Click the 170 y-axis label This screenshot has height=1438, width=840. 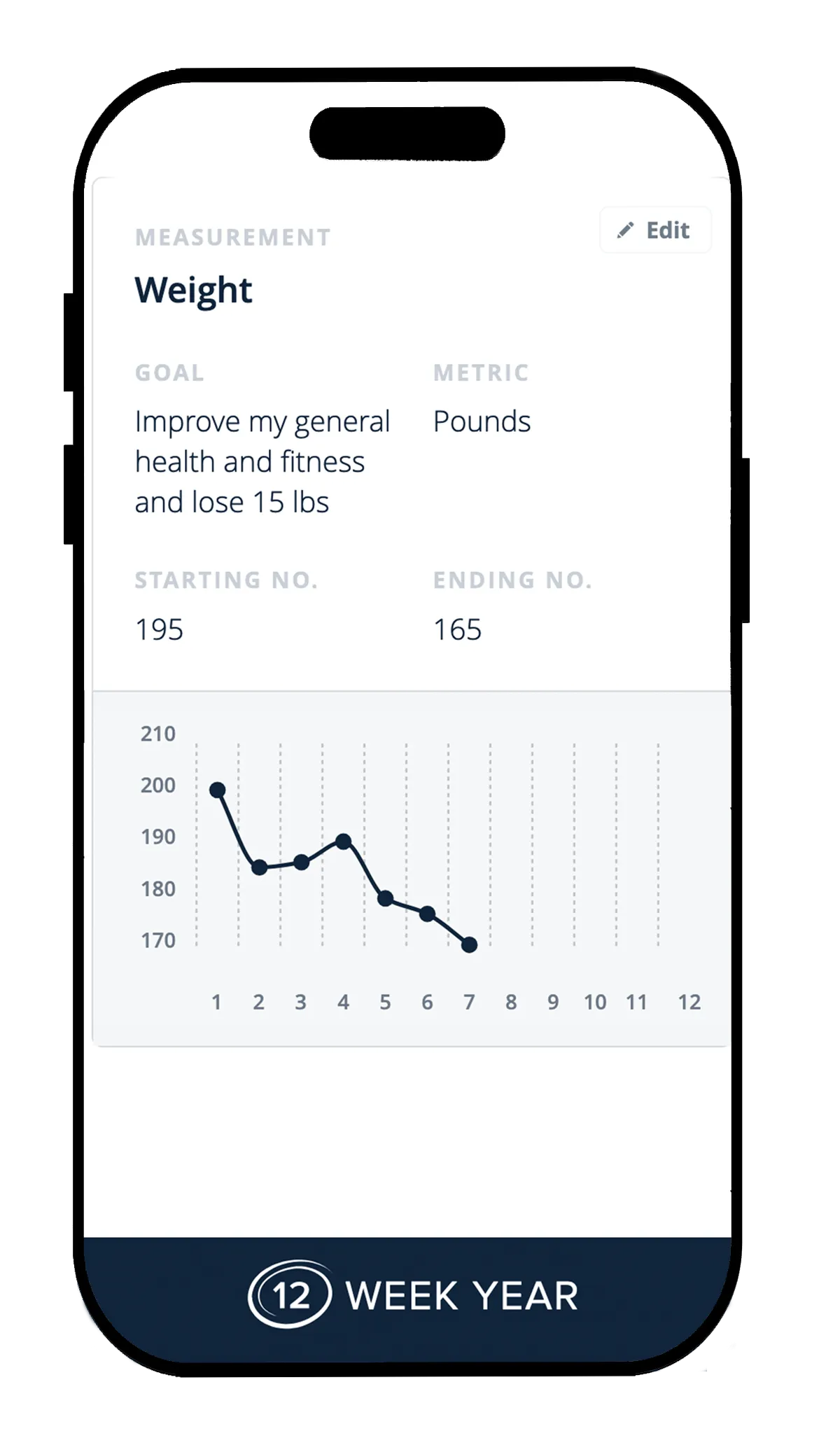(158, 940)
